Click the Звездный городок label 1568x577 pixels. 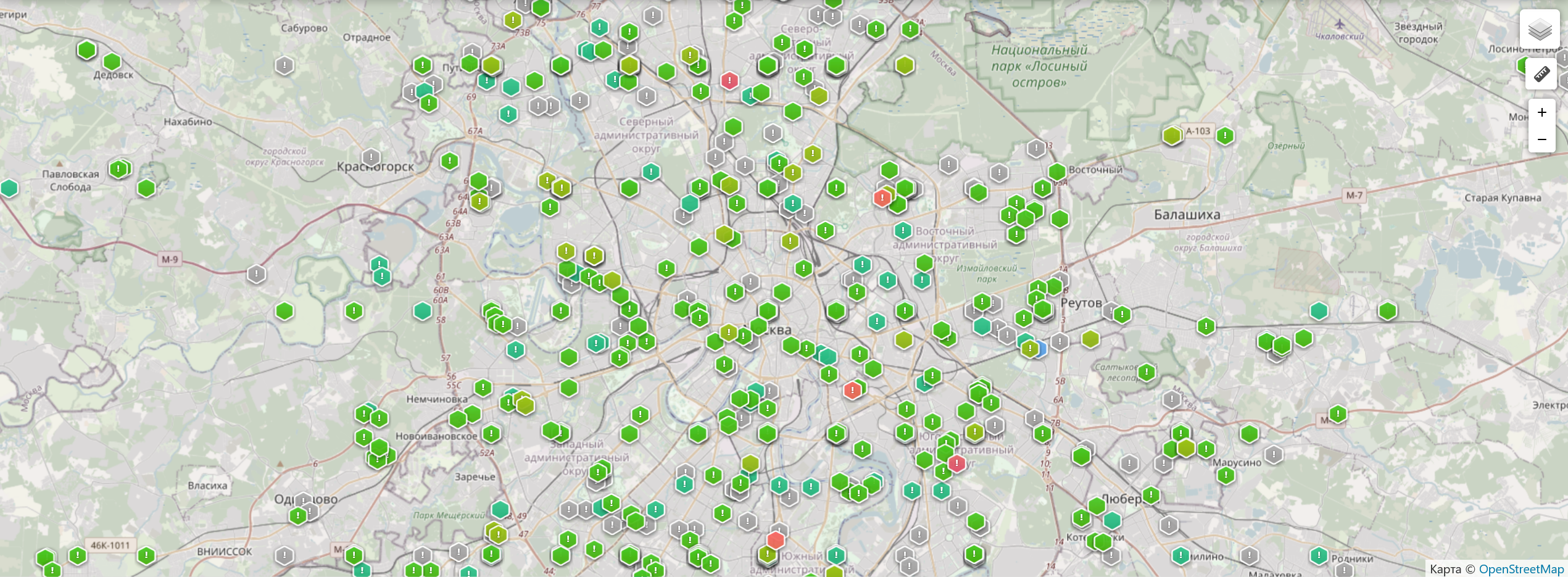tap(1419, 33)
